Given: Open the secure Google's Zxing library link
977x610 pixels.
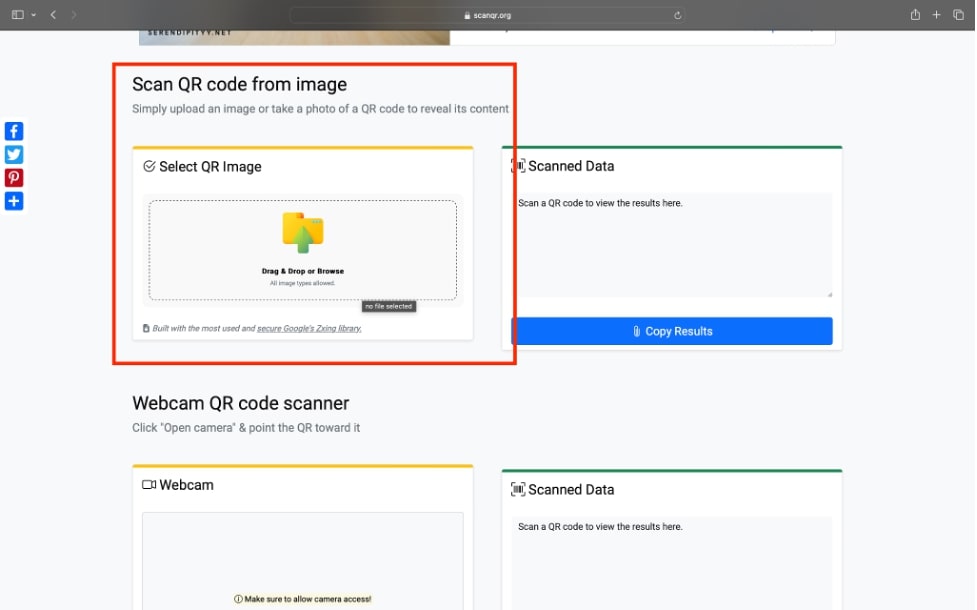Looking at the screenshot, I should 309,328.
